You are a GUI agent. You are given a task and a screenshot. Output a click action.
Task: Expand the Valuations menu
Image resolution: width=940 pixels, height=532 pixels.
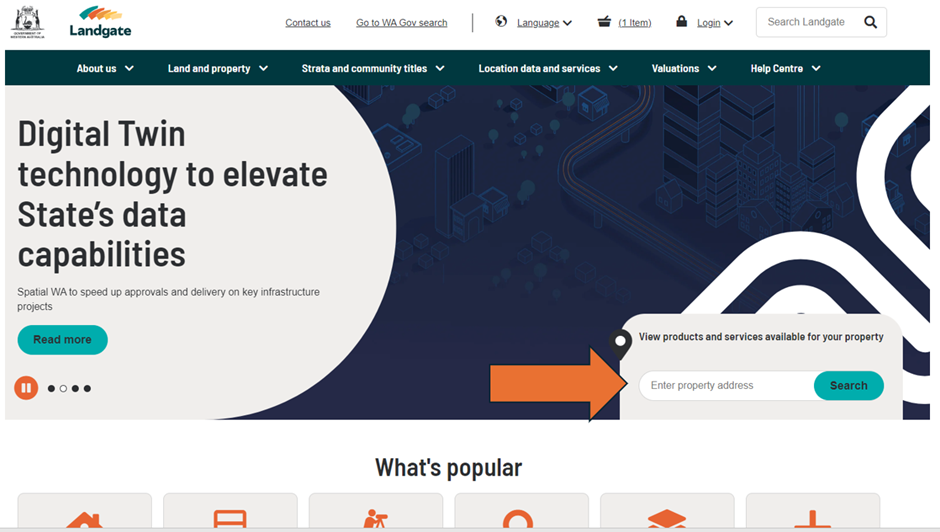tap(684, 68)
